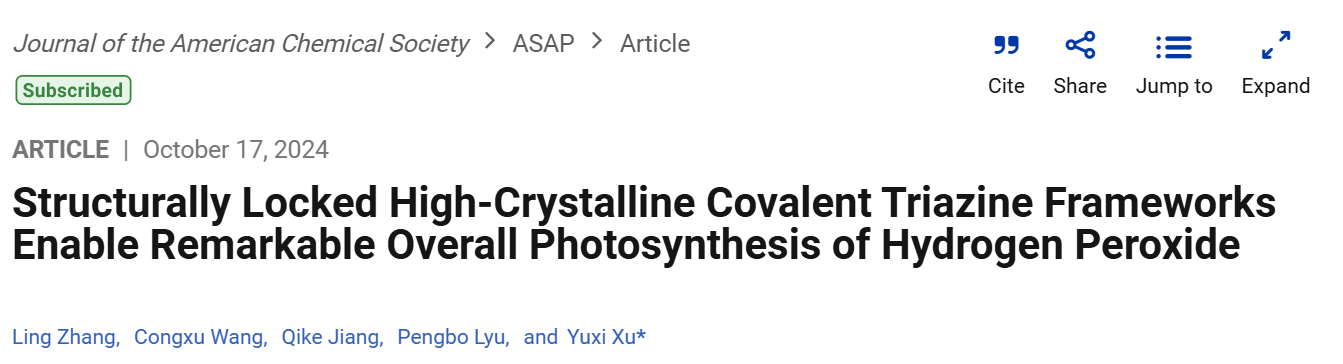This screenshot has height=364, width=1343.
Task: View author Pengbo Lyu's info
Action: (452, 337)
